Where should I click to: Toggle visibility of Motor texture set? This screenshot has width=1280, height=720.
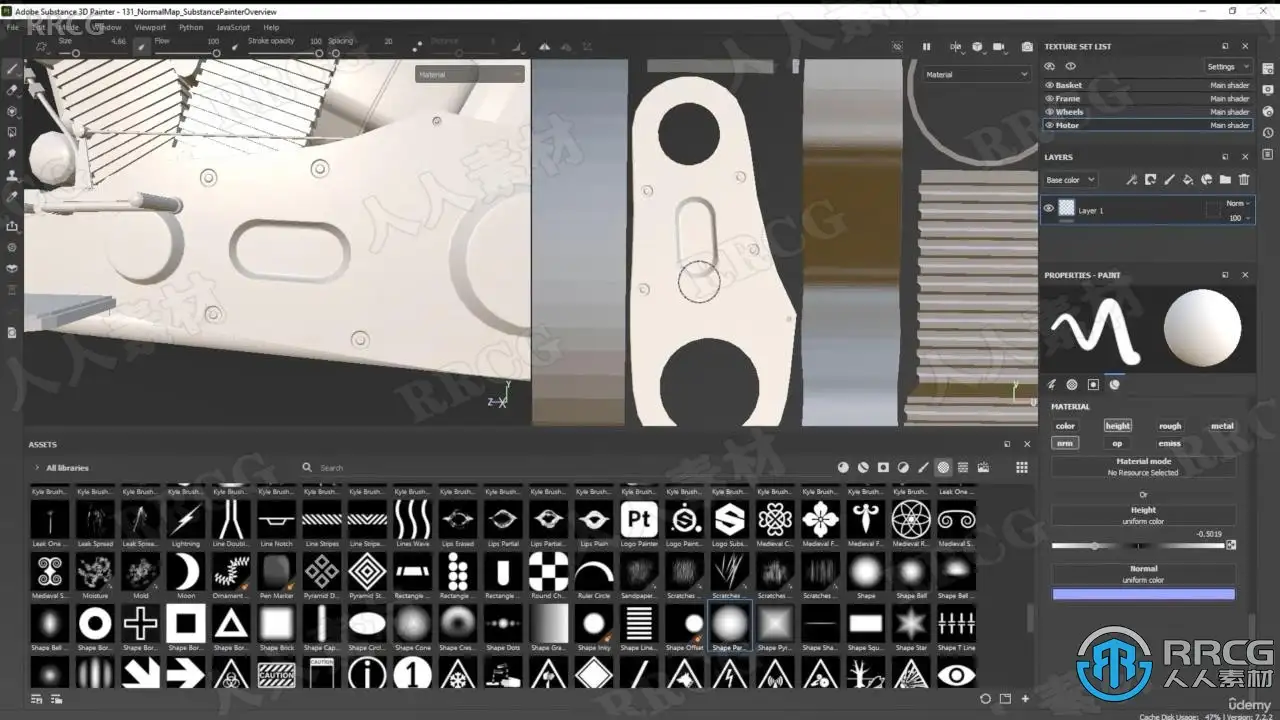1050,125
